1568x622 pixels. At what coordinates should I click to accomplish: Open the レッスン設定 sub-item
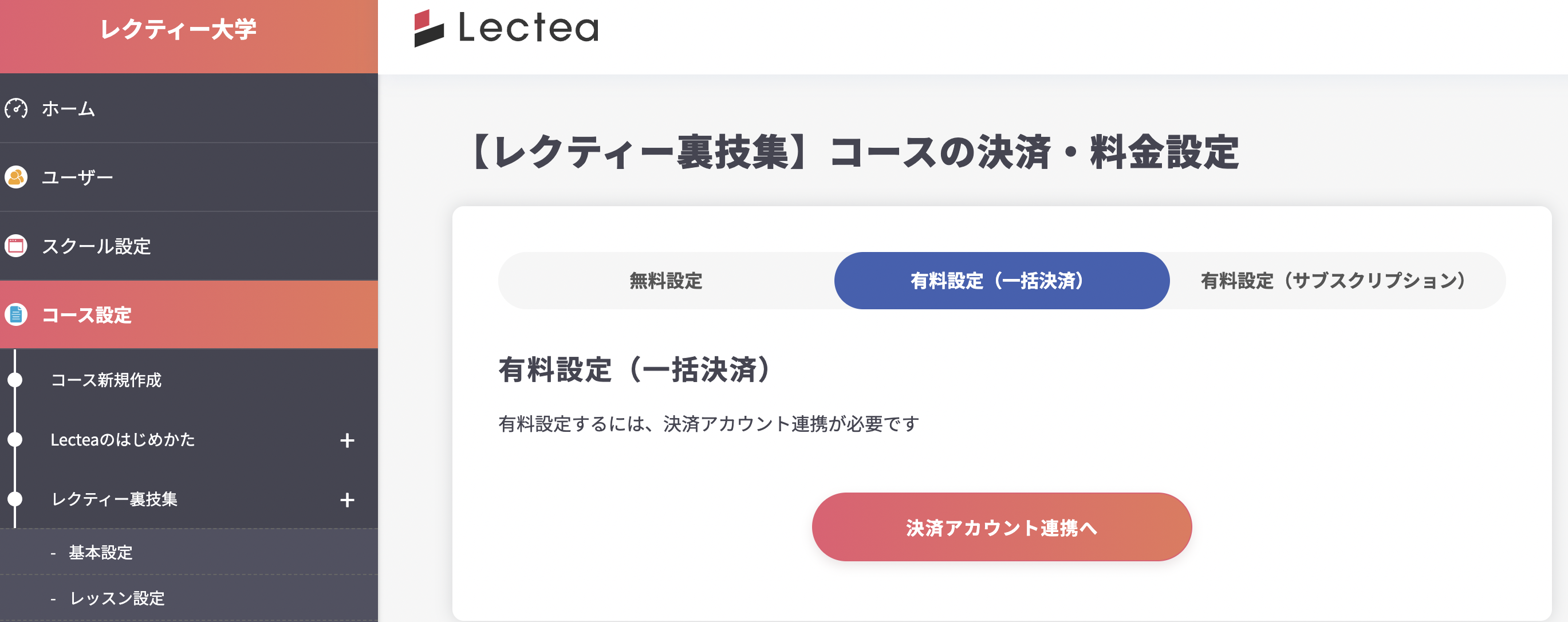click(x=116, y=599)
